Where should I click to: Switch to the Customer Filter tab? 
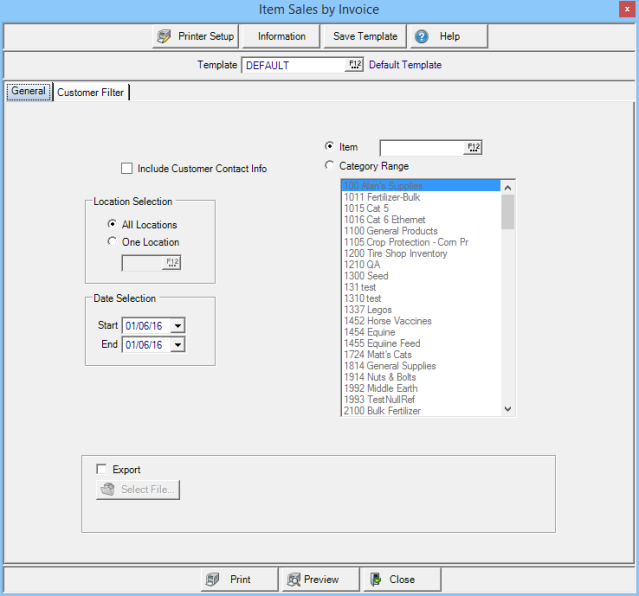coord(91,93)
